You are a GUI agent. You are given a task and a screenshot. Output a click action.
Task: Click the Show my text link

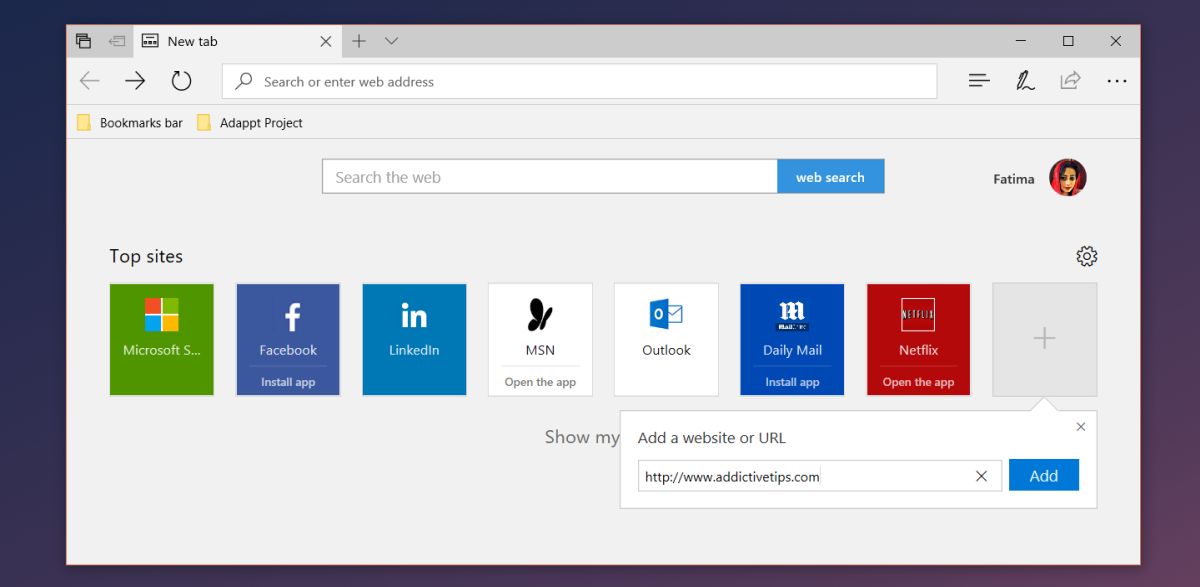point(582,437)
